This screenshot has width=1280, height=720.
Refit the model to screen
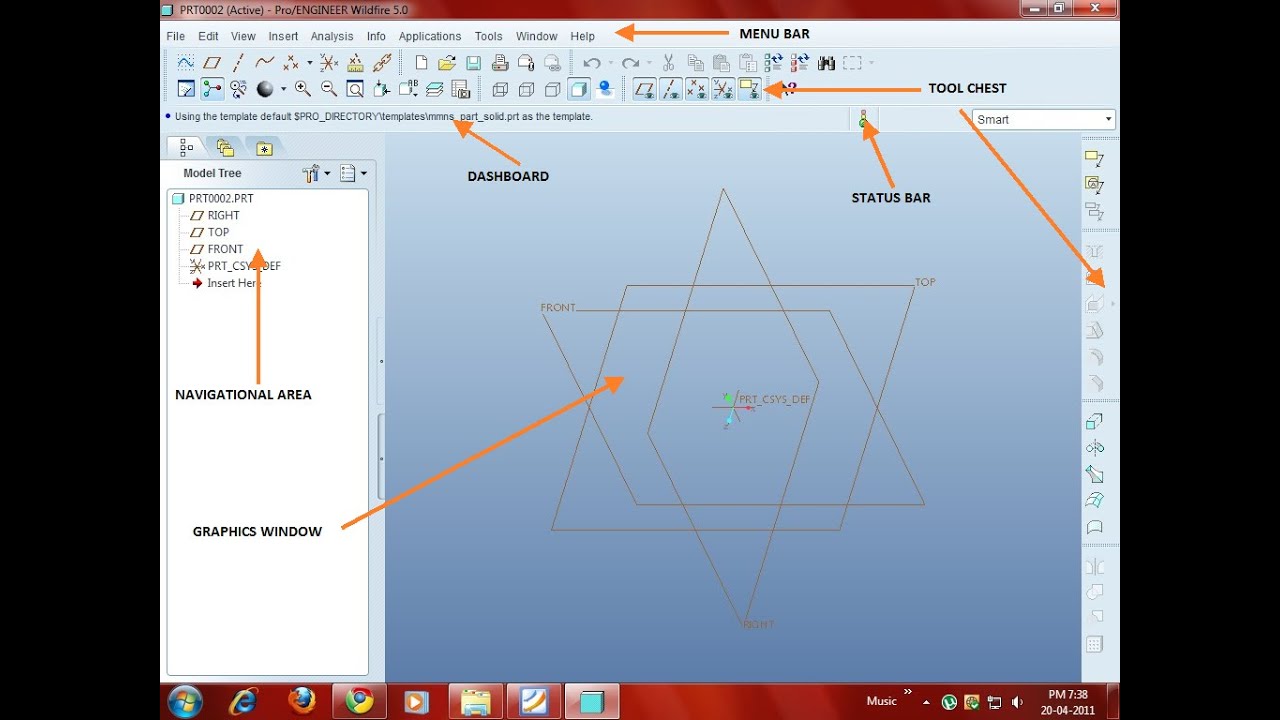click(x=355, y=89)
